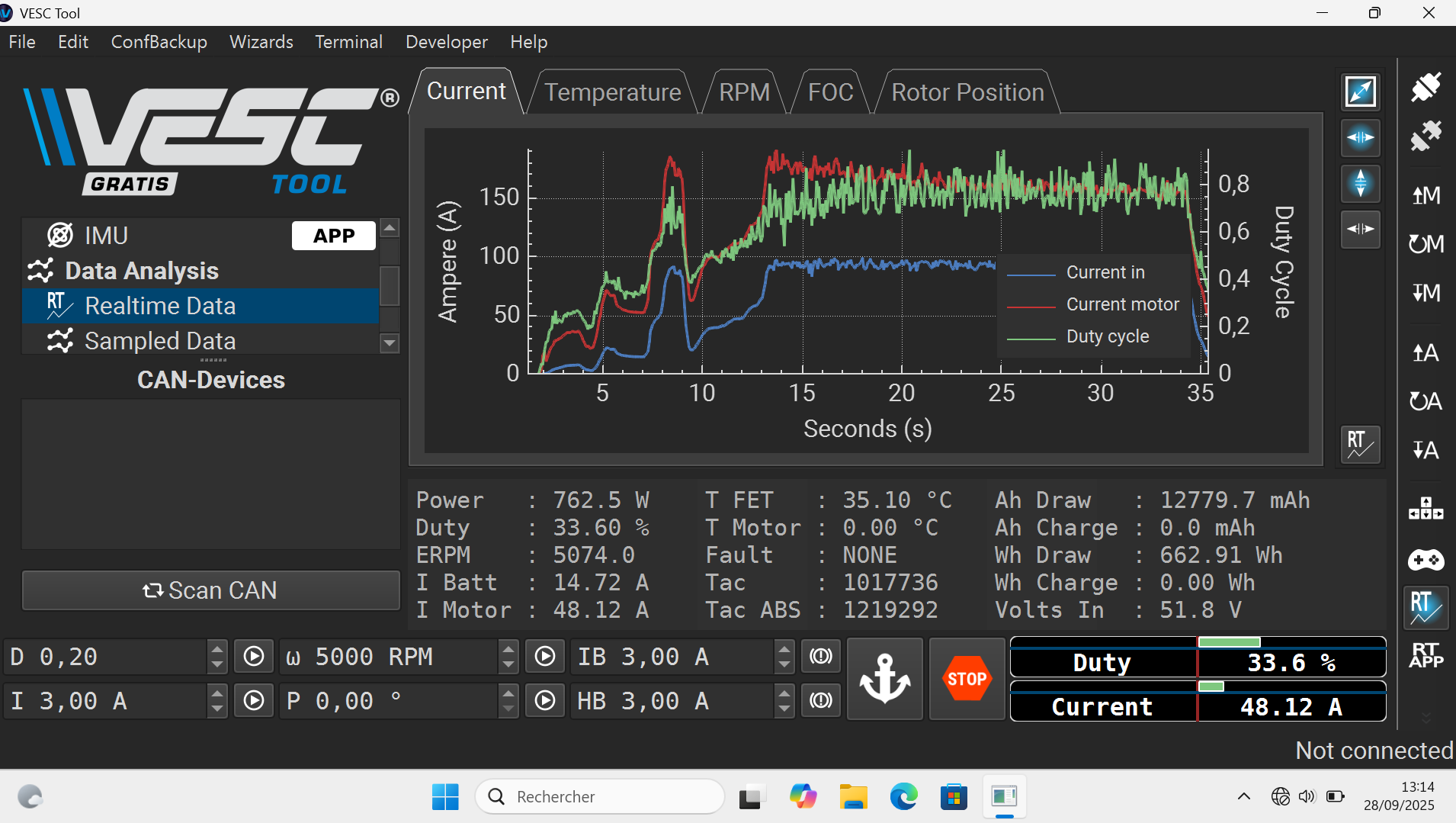This screenshot has width=1456, height=823.
Task: Click the connect plug icon
Action: [1426, 87]
